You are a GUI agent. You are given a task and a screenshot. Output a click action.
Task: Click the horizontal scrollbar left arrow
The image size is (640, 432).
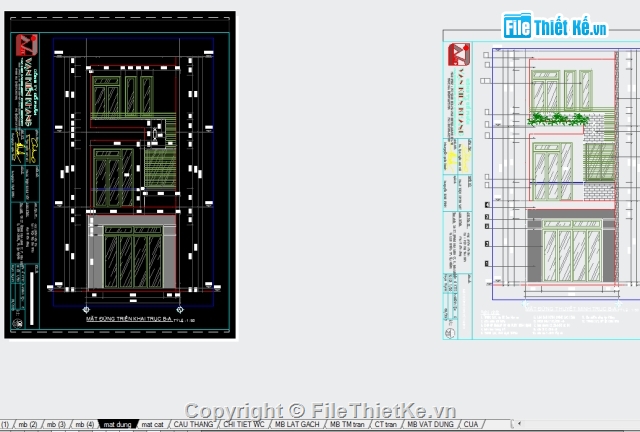(x=519, y=424)
